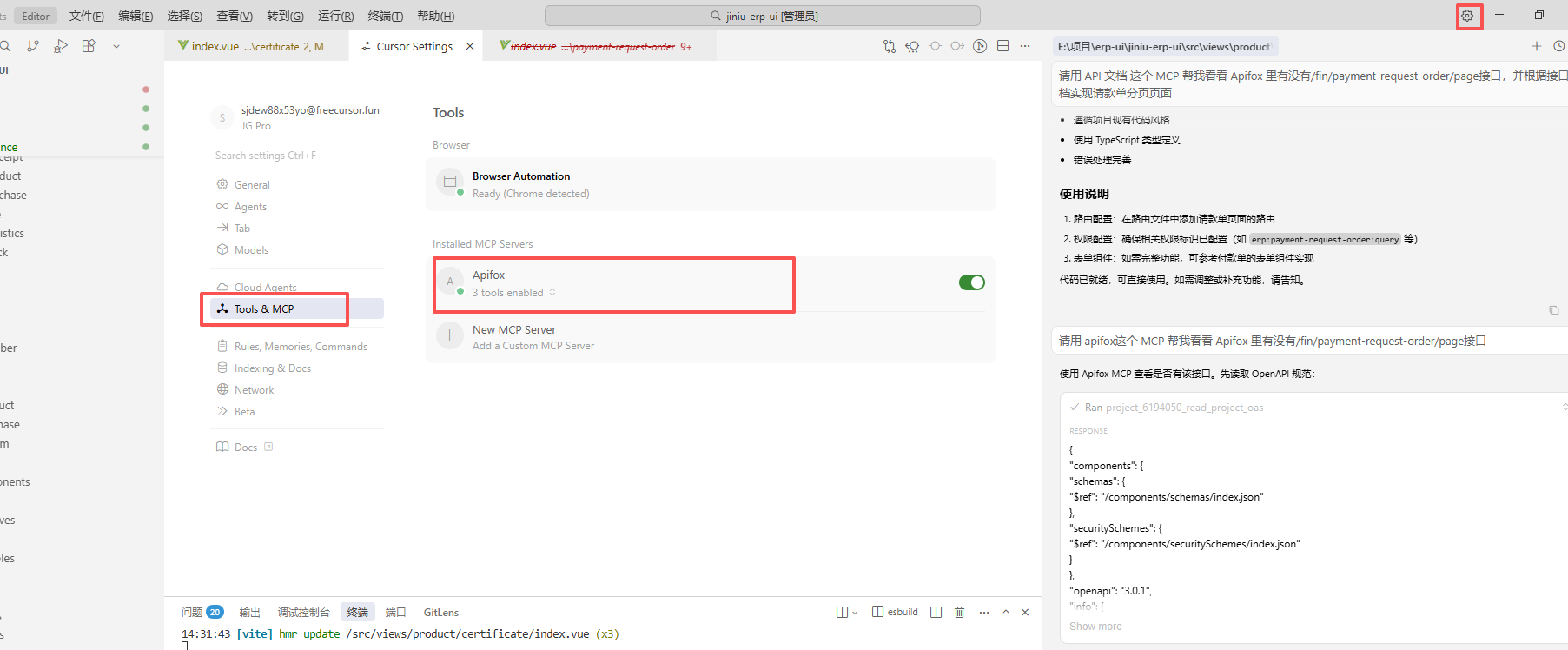1568x650 pixels.
Task: Split the editor layout icon
Action: click(x=1002, y=46)
